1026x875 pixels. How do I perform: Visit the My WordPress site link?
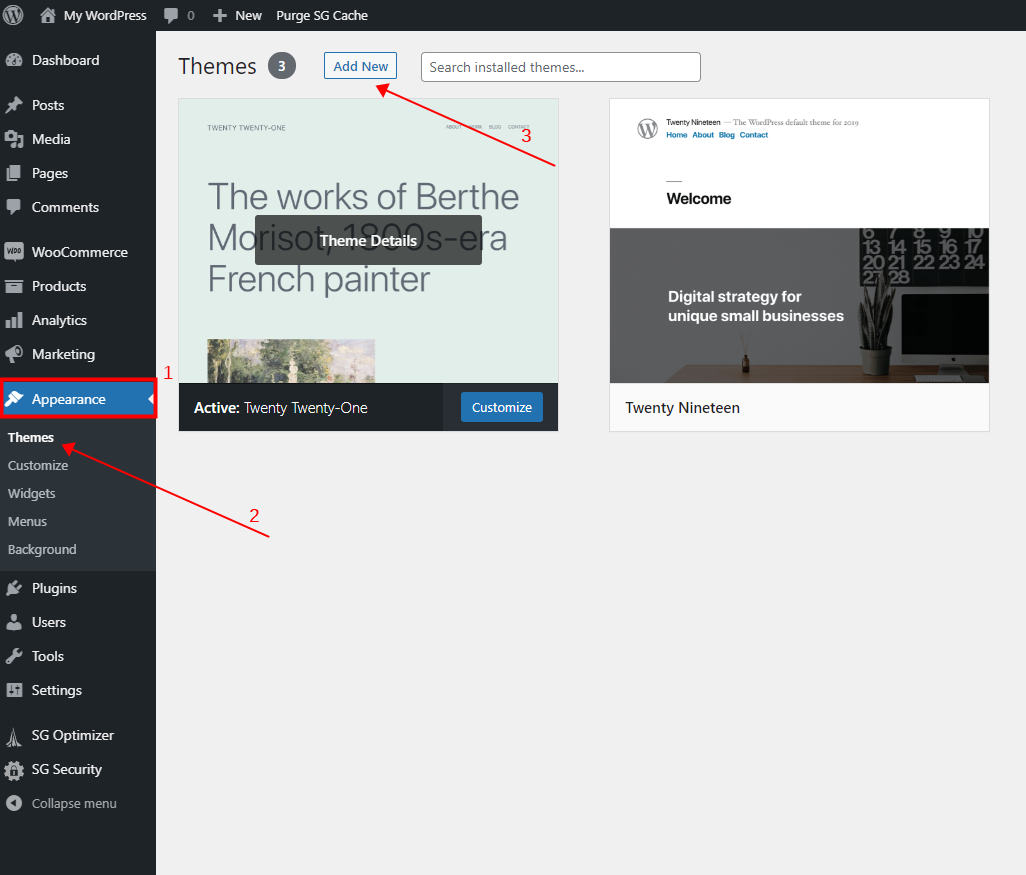[105, 16]
